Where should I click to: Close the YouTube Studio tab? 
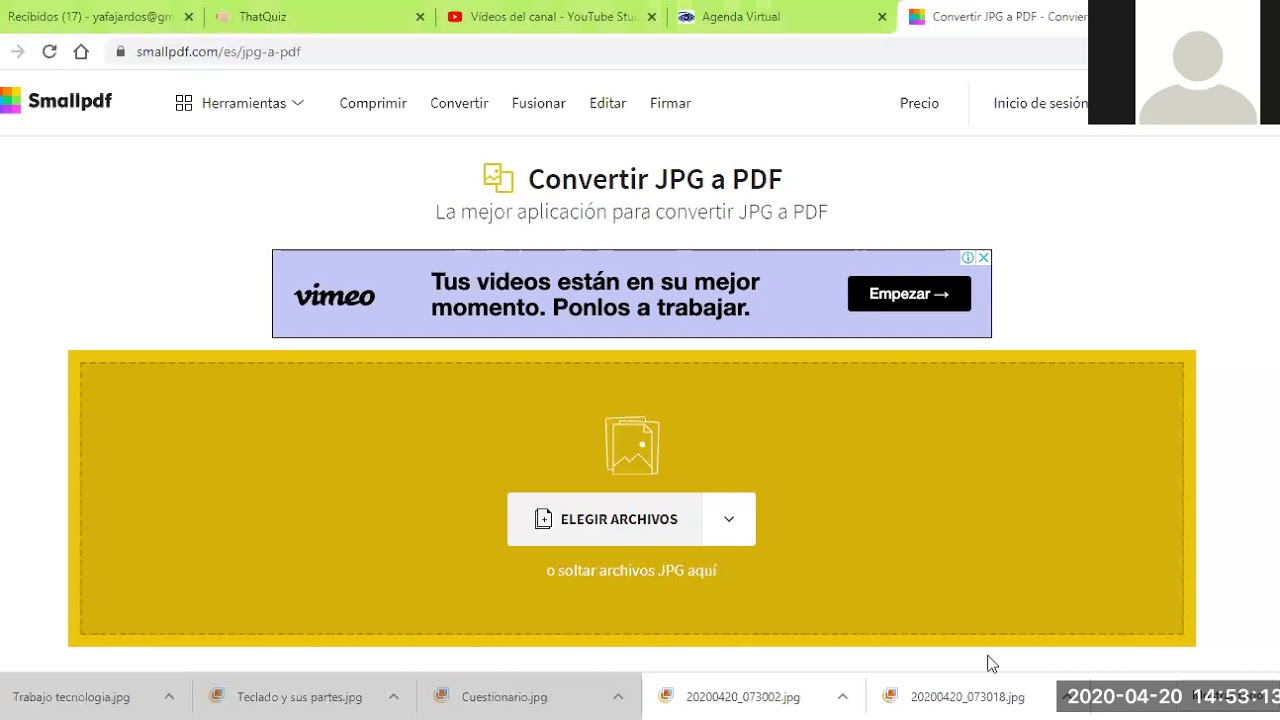point(651,17)
